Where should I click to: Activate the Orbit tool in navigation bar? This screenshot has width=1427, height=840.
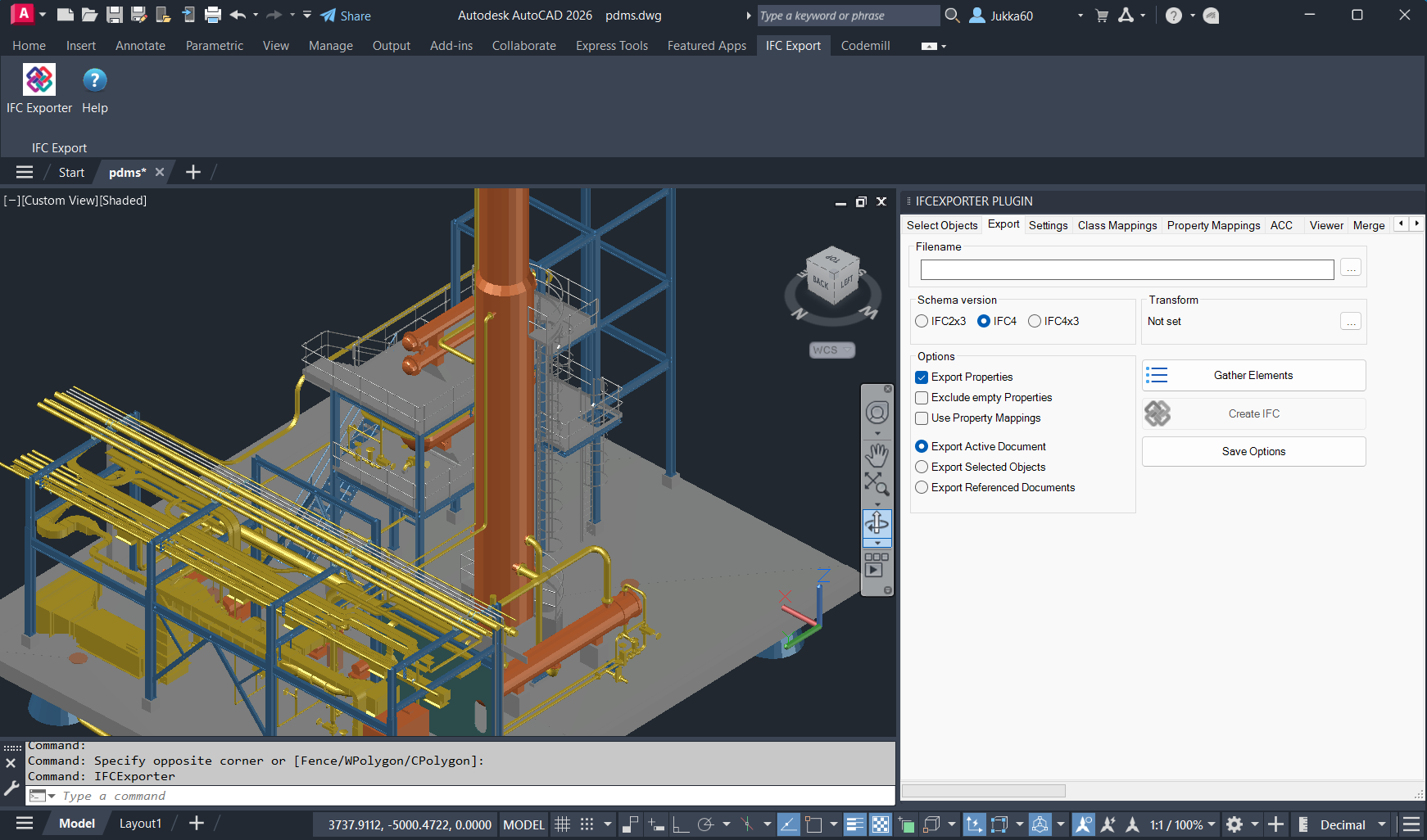point(877,522)
